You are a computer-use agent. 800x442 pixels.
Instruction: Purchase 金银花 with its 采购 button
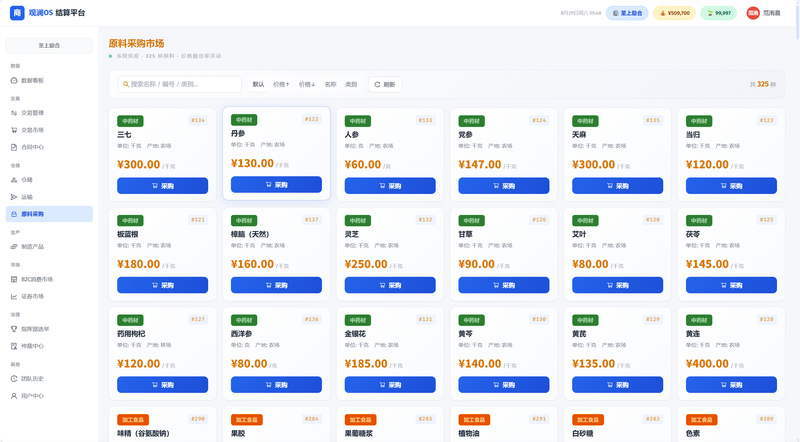coord(390,385)
